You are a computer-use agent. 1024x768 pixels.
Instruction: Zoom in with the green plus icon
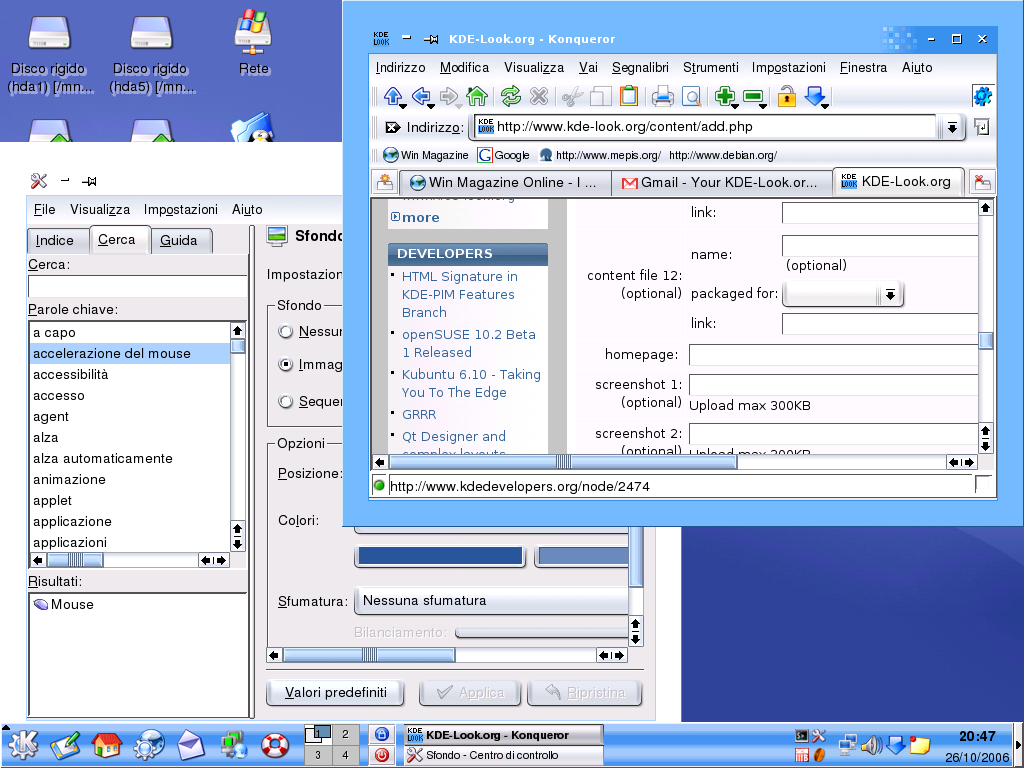click(724, 96)
